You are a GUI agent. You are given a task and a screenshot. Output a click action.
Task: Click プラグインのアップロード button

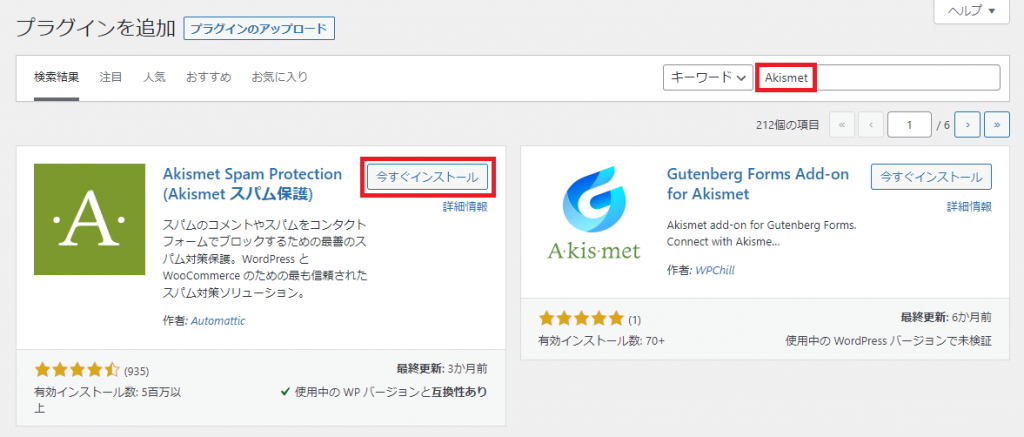[x=259, y=29]
